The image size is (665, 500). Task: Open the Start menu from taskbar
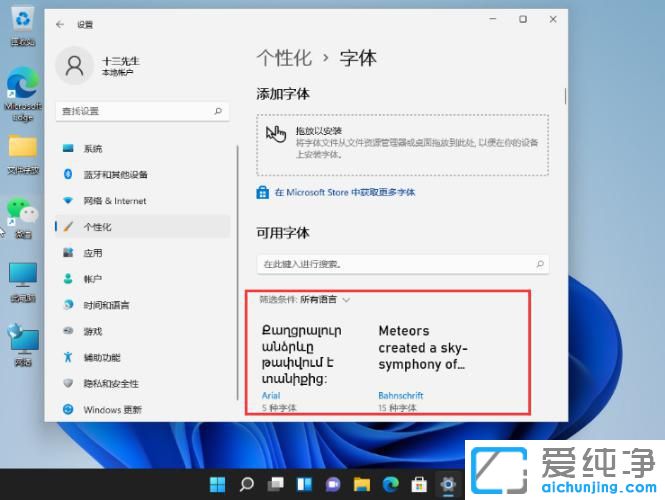pos(218,484)
